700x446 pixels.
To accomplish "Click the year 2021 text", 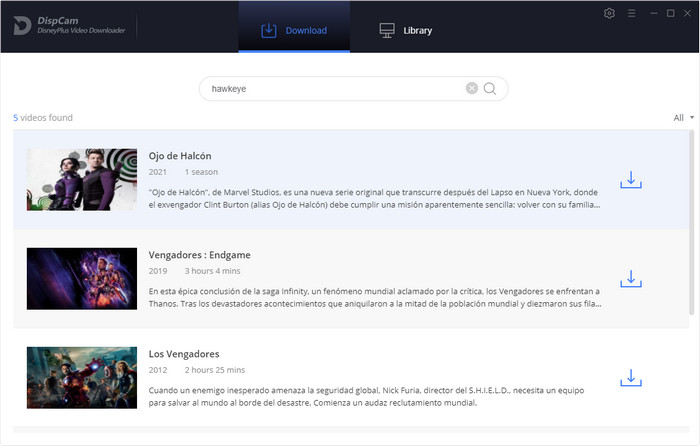I will (158, 172).
